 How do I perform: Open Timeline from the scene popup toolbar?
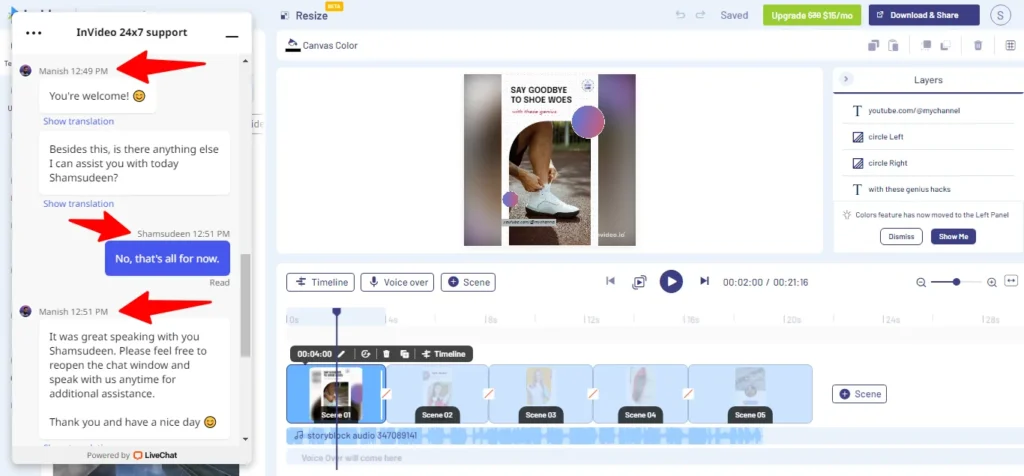click(x=444, y=354)
